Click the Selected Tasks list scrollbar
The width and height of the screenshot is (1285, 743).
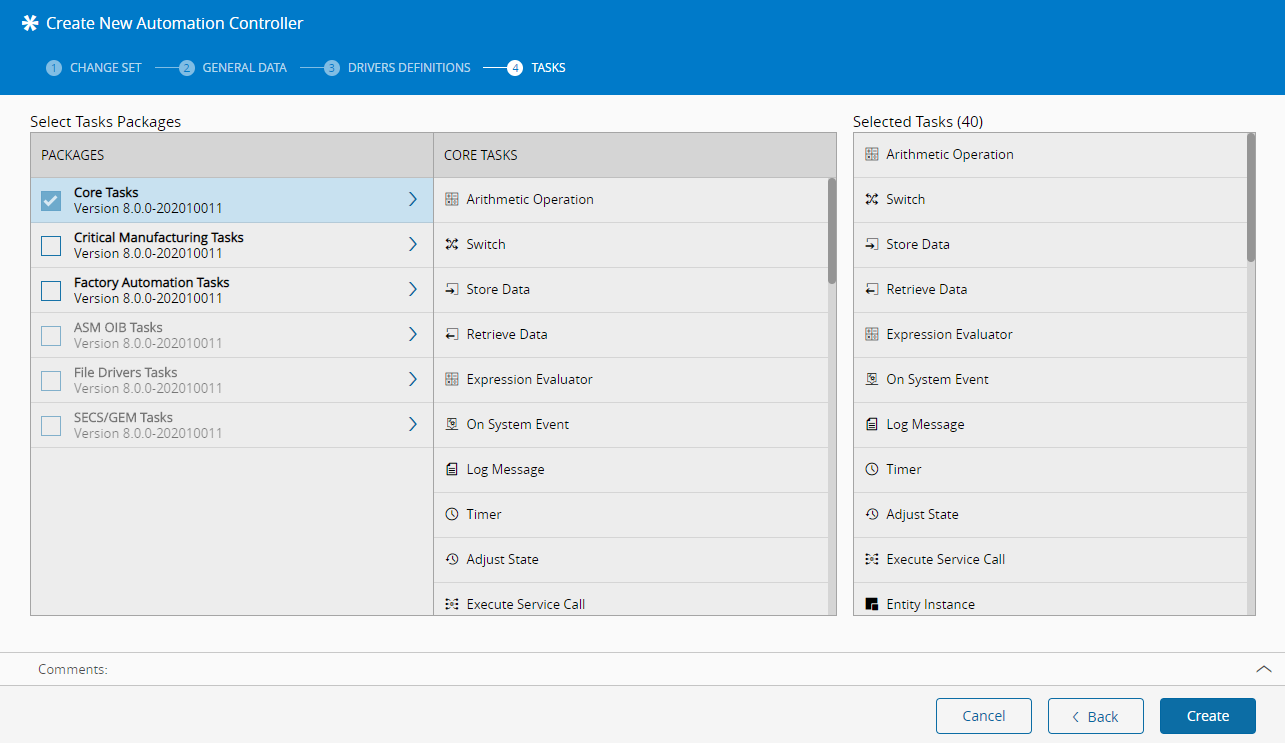point(1251,200)
